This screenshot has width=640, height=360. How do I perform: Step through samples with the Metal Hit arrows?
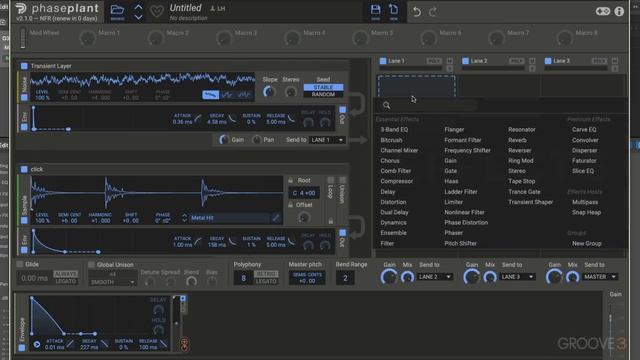[x=184, y=218]
